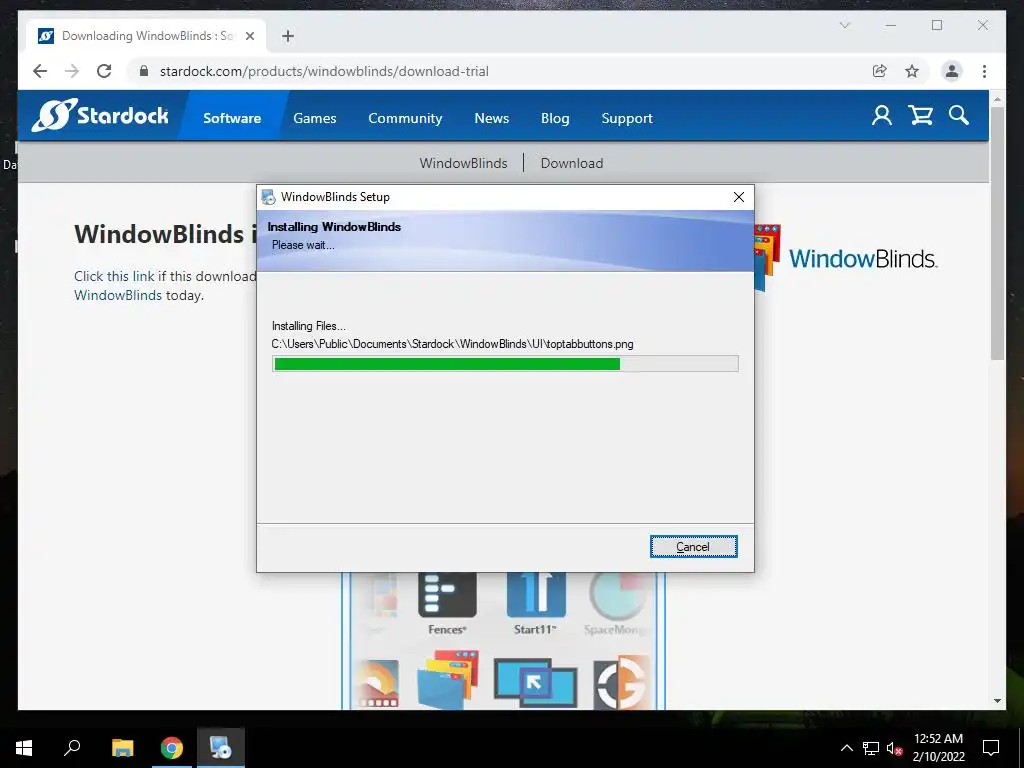Click the Stardock site search magnifier icon
Image resolution: width=1024 pixels, height=768 pixels.
tap(959, 116)
